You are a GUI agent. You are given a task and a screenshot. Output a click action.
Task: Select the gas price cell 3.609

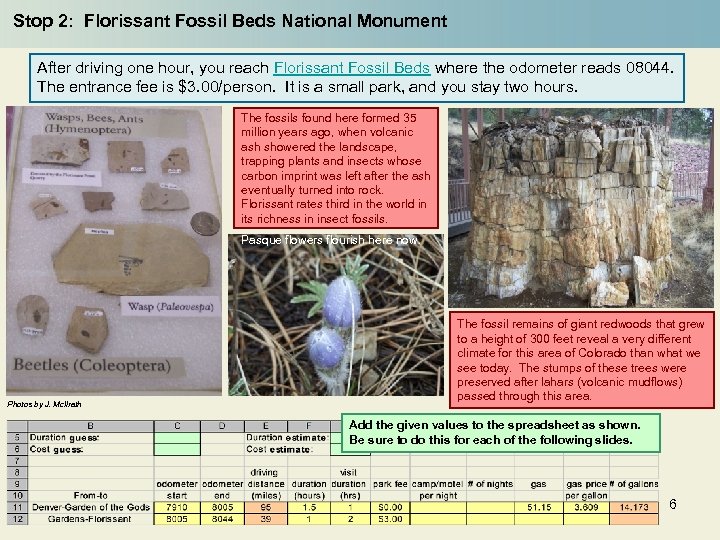(x=586, y=507)
